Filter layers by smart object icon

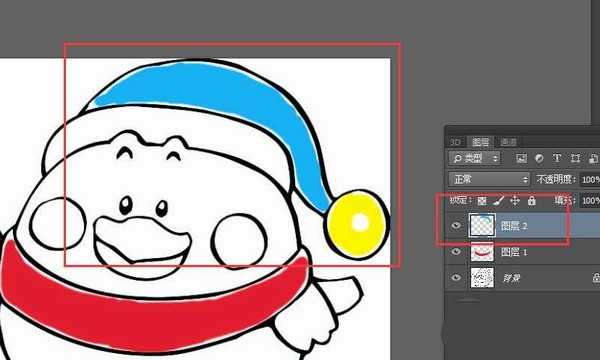point(593,158)
